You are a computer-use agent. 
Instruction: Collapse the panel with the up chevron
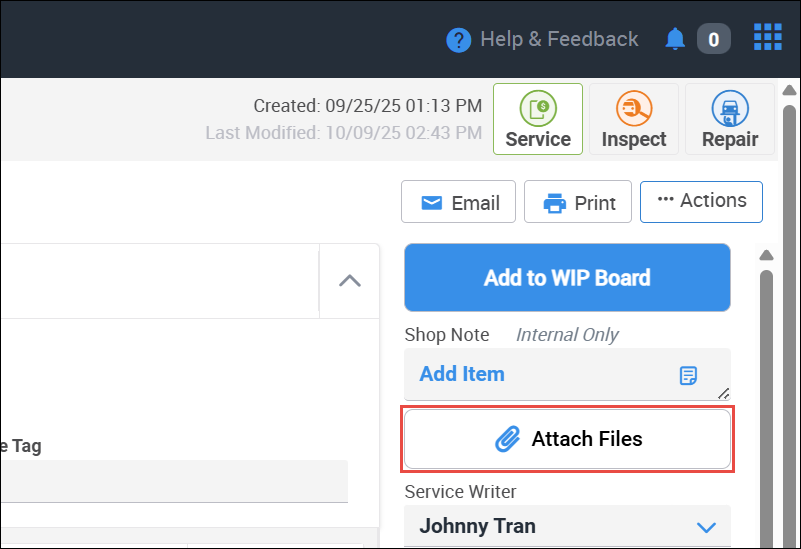click(350, 281)
